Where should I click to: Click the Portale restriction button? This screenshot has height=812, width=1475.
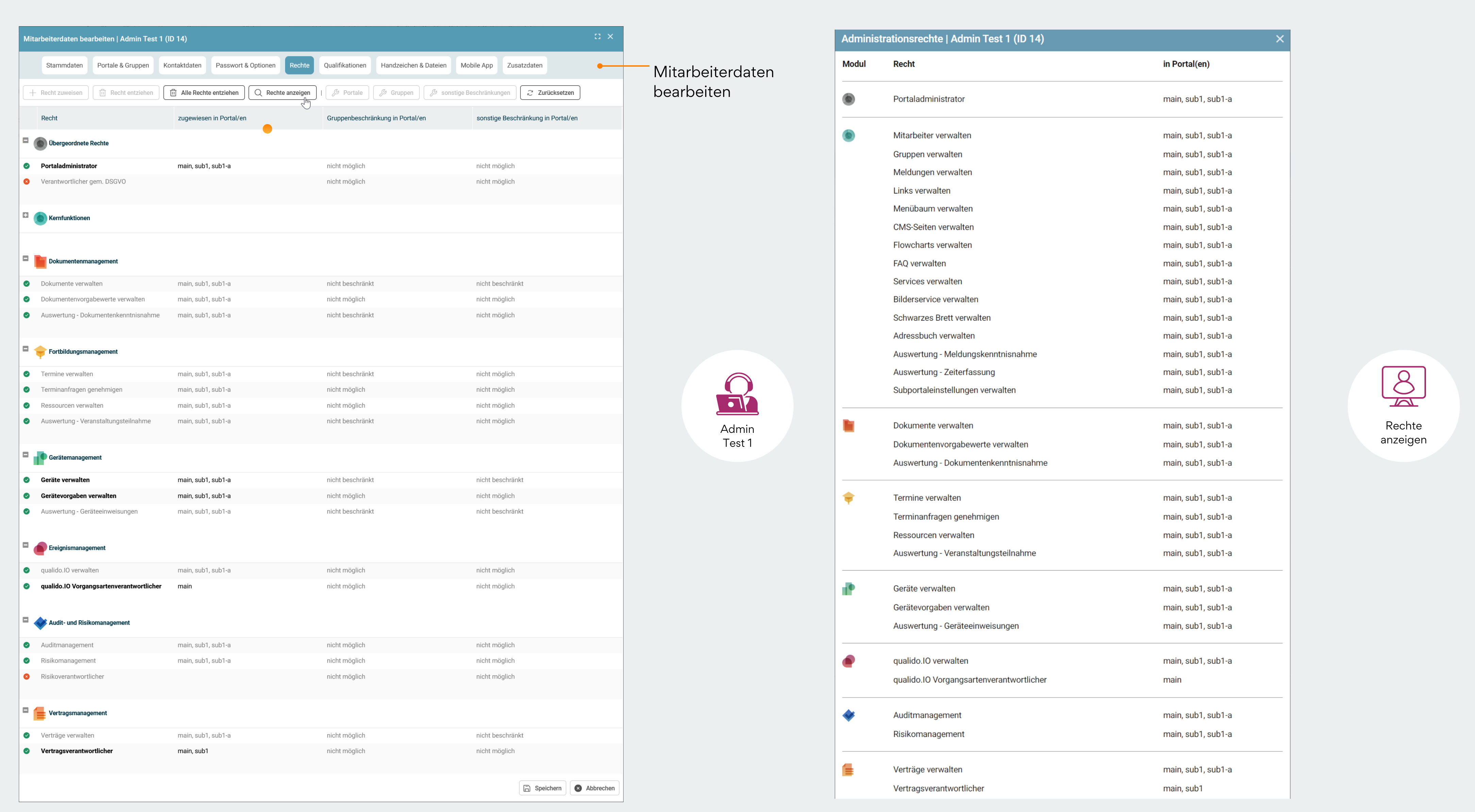pyautogui.click(x=347, y=93)
